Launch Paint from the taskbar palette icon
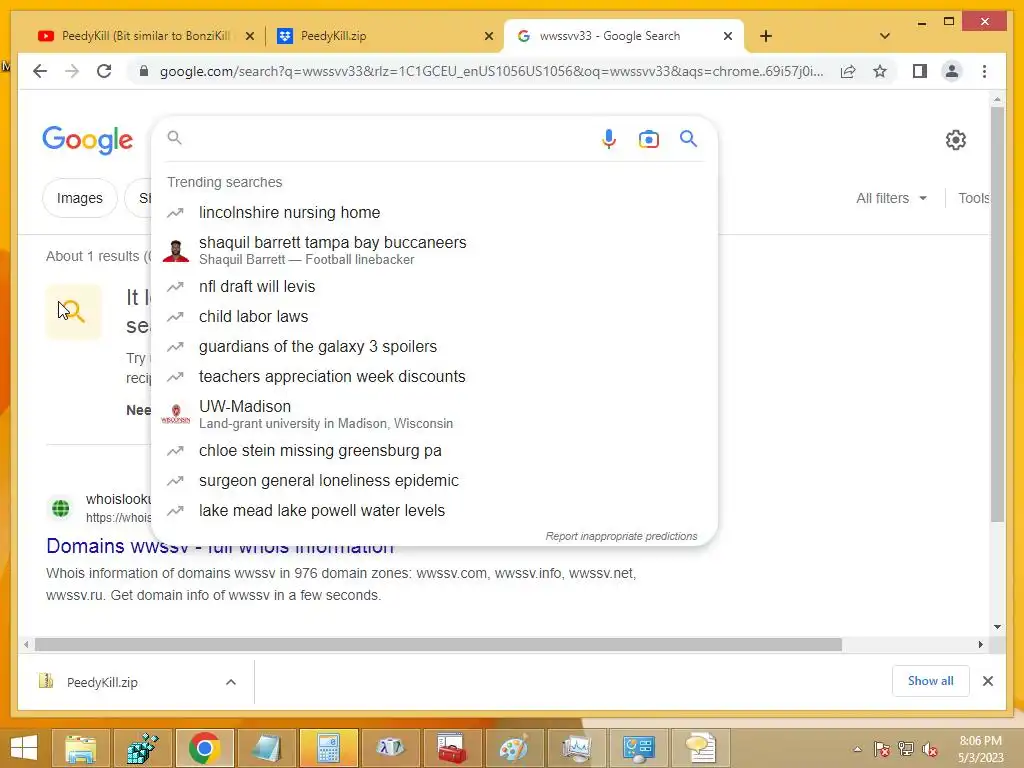Screen dimensions: 1024x768 click(x=514, y=748)
